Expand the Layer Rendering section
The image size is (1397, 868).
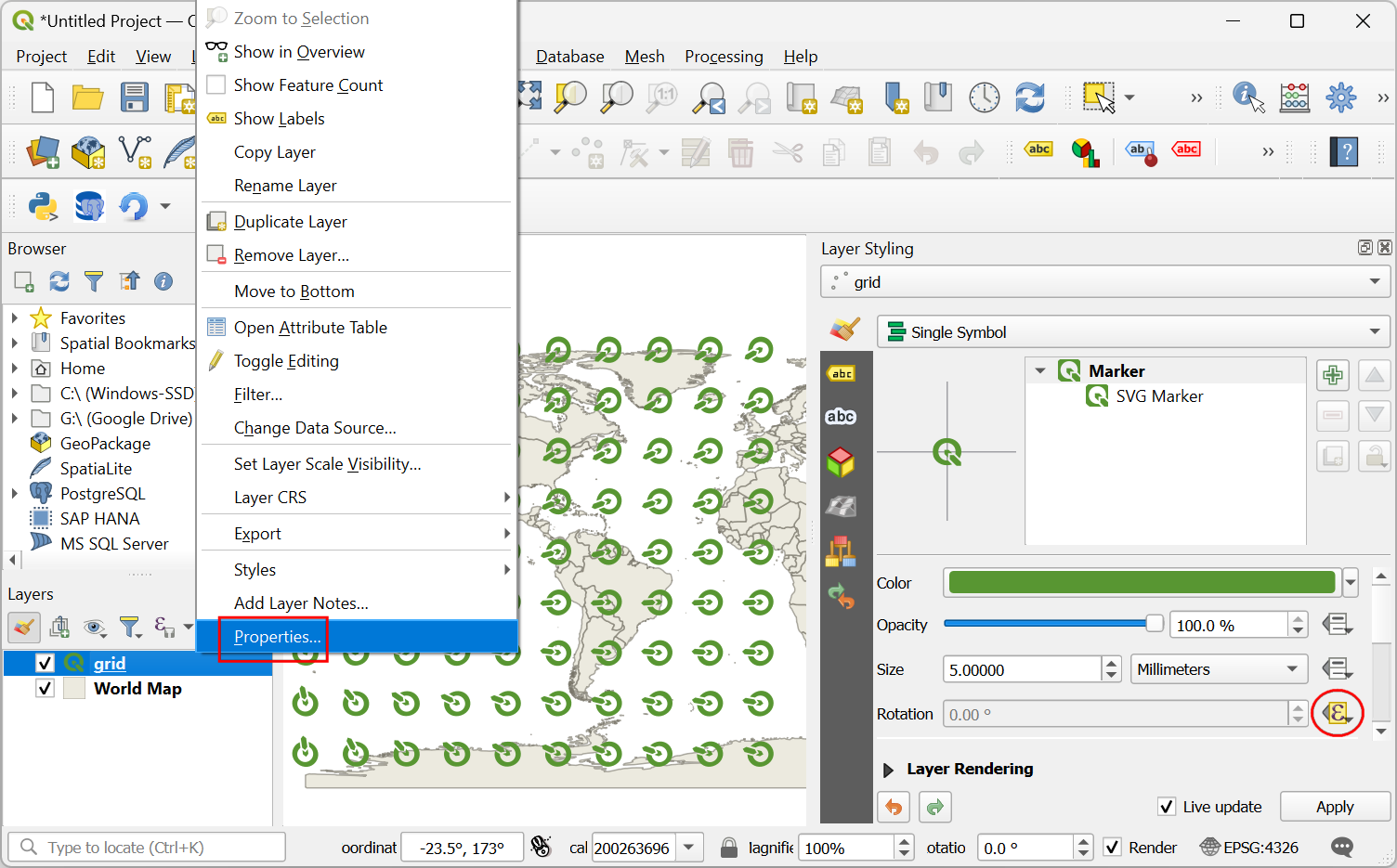pyautogui.click(x=888, y=770)
